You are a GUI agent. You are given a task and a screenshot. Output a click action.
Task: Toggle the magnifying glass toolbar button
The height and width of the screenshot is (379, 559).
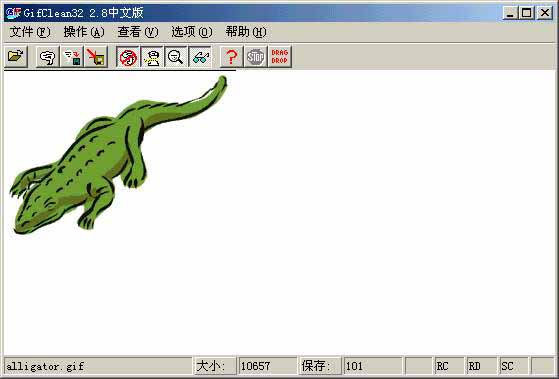click(176, 57)
